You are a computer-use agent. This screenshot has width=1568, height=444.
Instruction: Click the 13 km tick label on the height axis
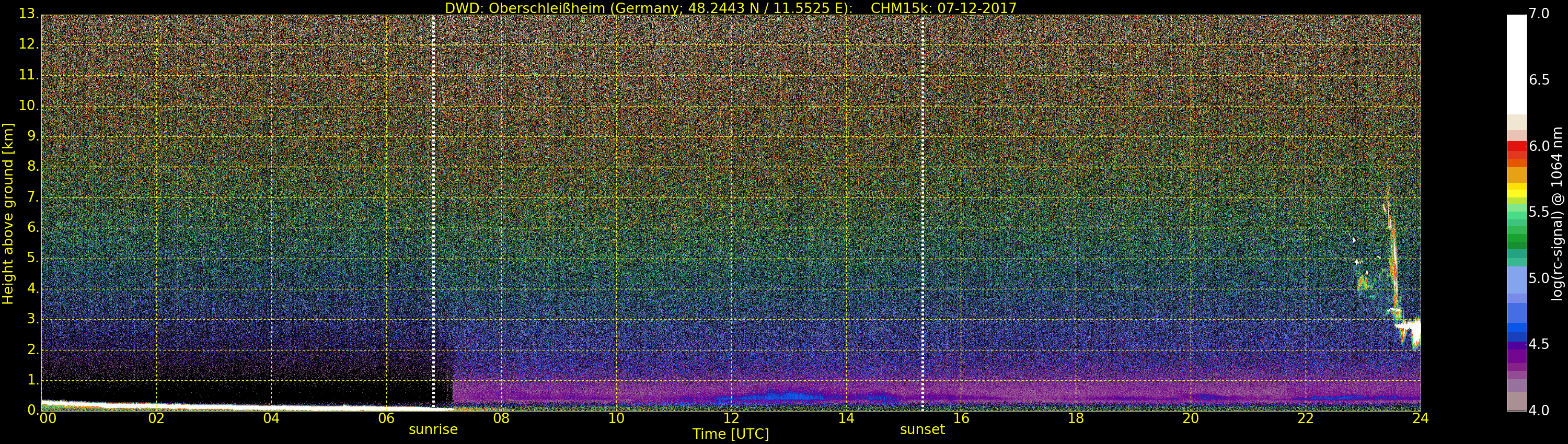[x=28, y=14]
